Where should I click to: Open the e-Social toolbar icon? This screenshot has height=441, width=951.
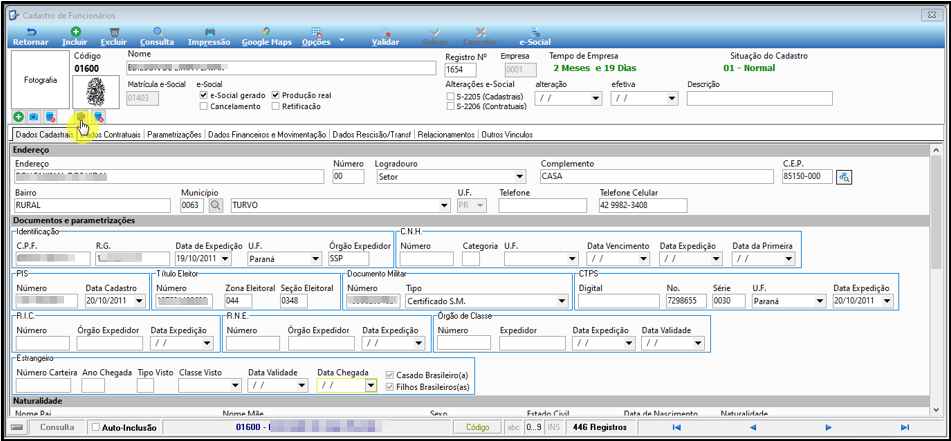(535, 32)
